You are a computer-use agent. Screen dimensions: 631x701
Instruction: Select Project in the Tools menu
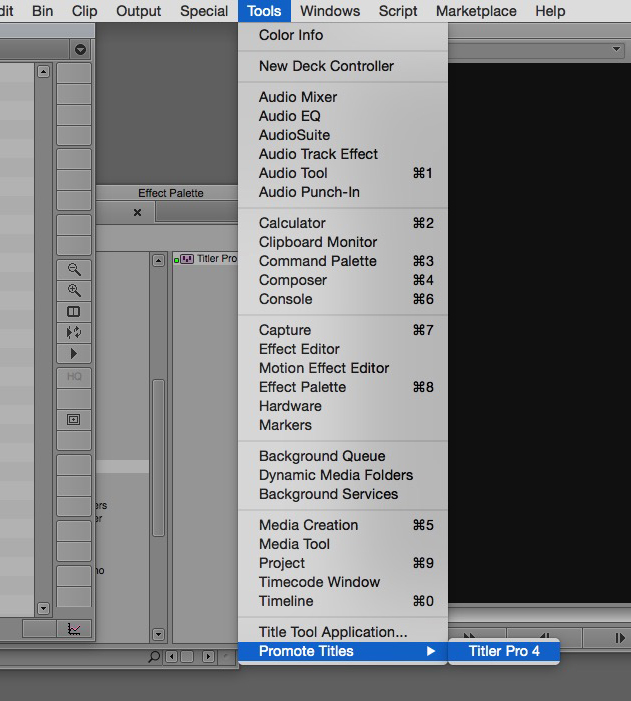(x=343, y=563)
